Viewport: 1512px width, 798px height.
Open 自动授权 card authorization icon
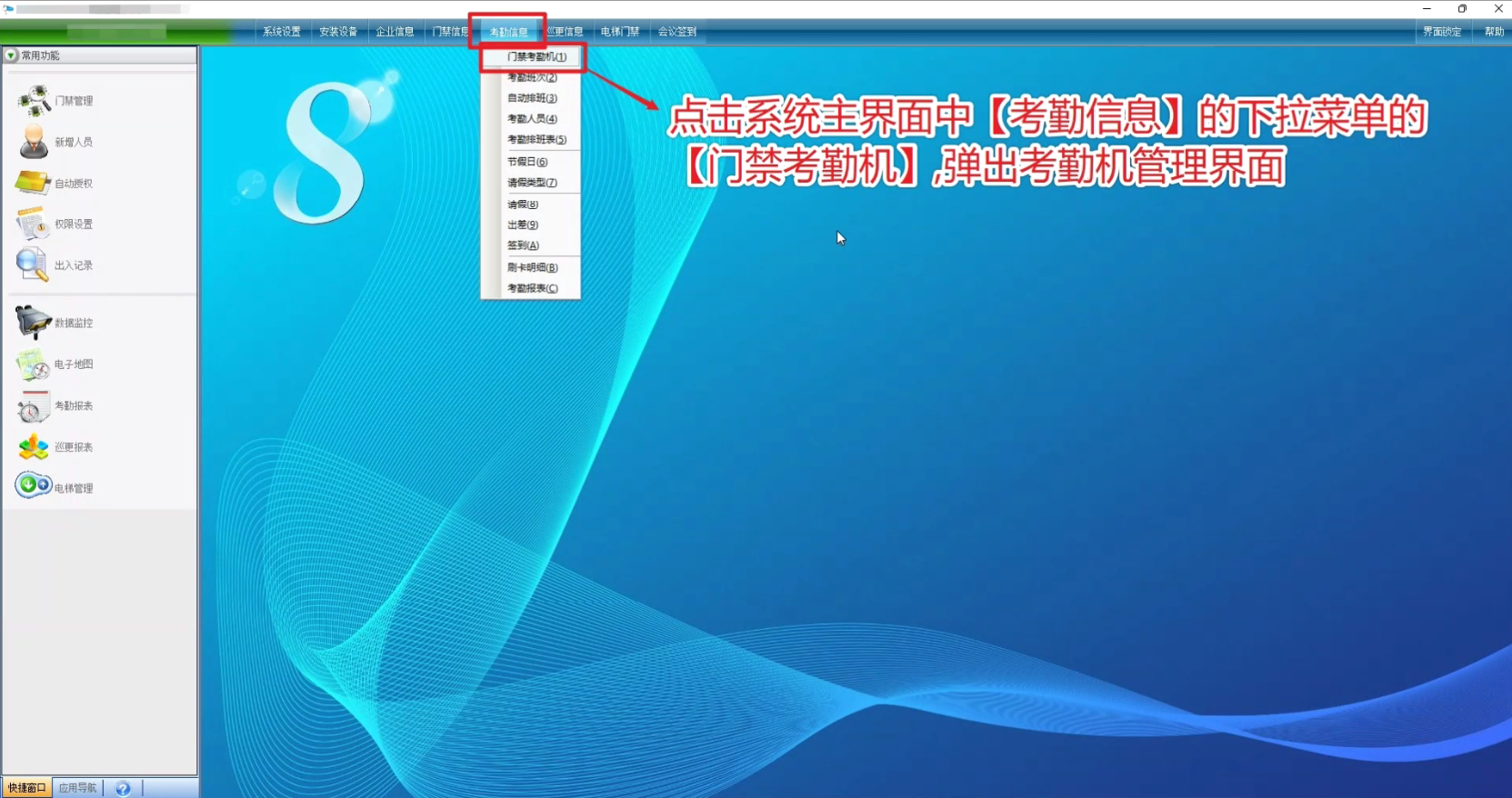tap(33, 183)
